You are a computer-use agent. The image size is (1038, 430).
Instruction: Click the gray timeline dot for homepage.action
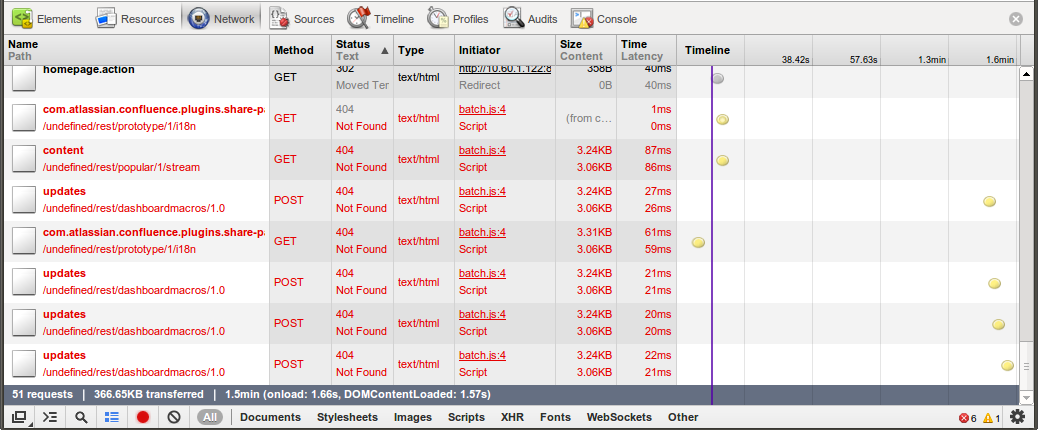[718, 79]
